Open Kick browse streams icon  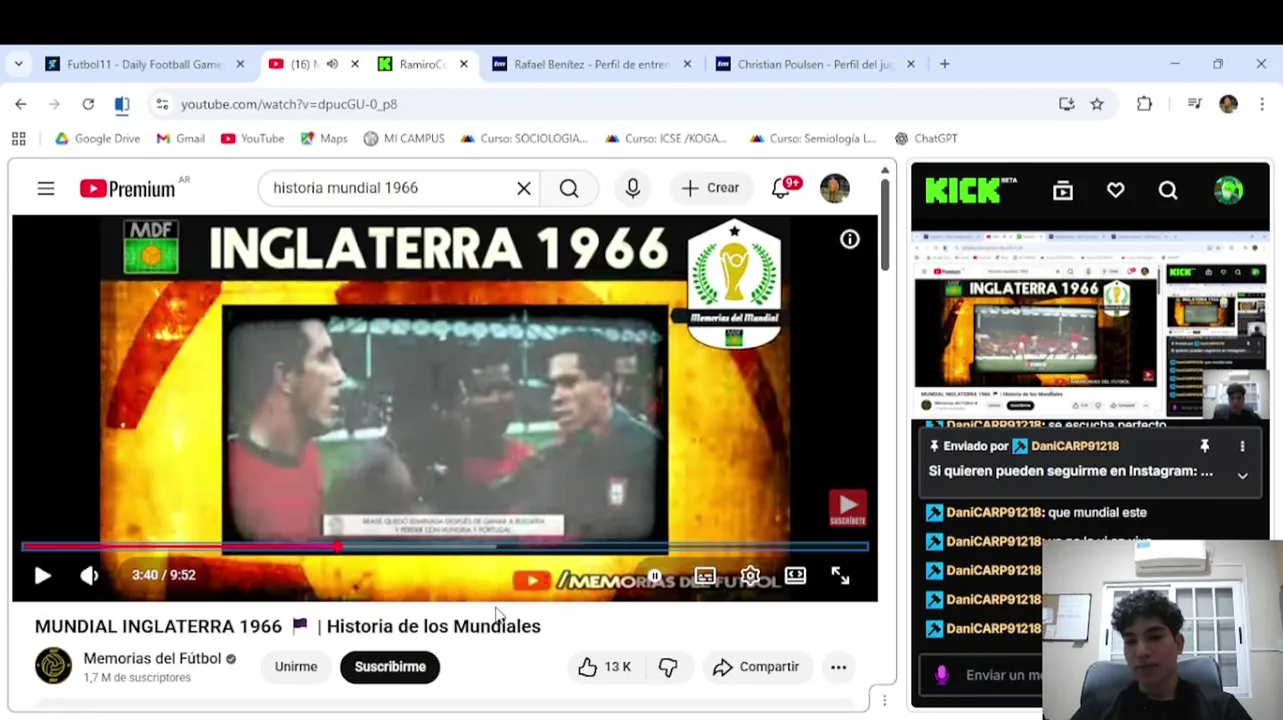pyautogui.click(x=1063, y=191)
